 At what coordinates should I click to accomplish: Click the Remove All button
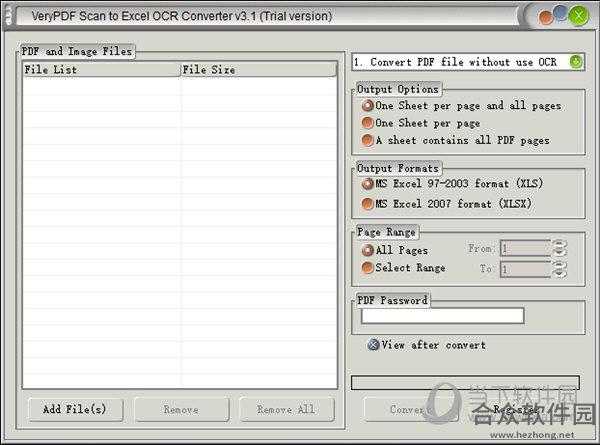click(x=287, y=410)
